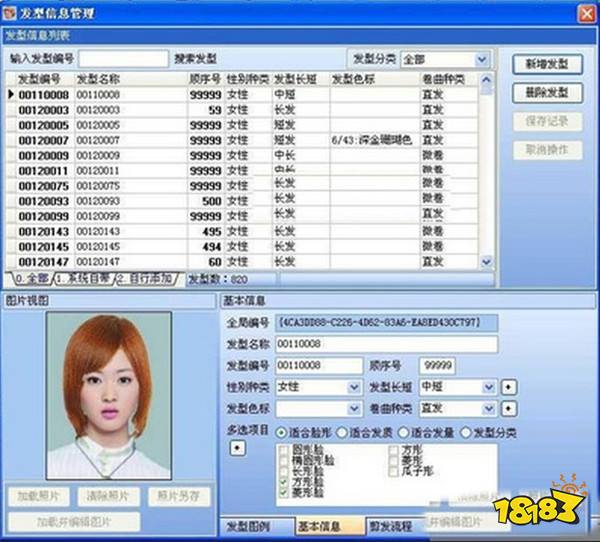Click the small button beside 卷曲种类 dropdown

(508, 409)
